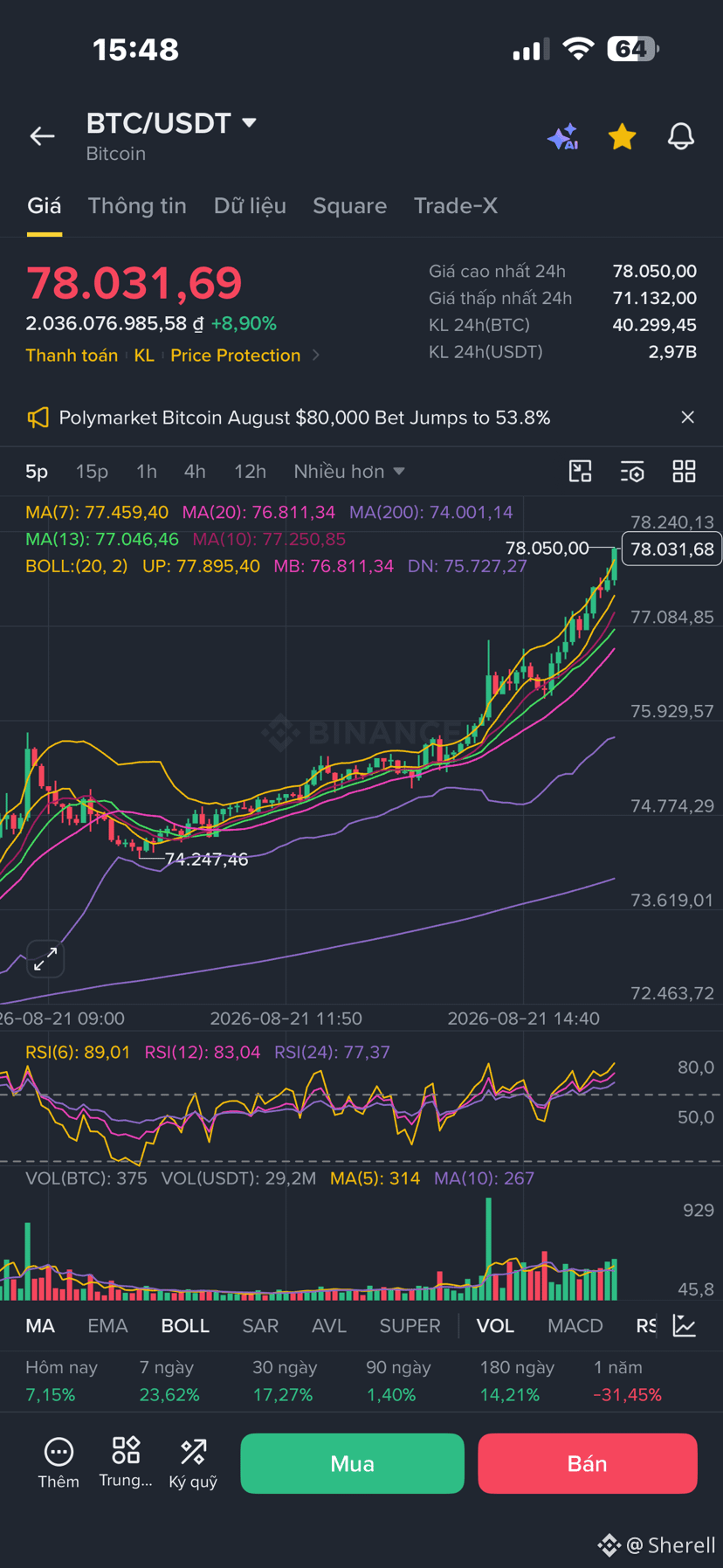Expand the BTC/USDT pair dropdown
The height and width of the screenshot is (1568, 723).
pyautogui.click(x=249, y=123)
